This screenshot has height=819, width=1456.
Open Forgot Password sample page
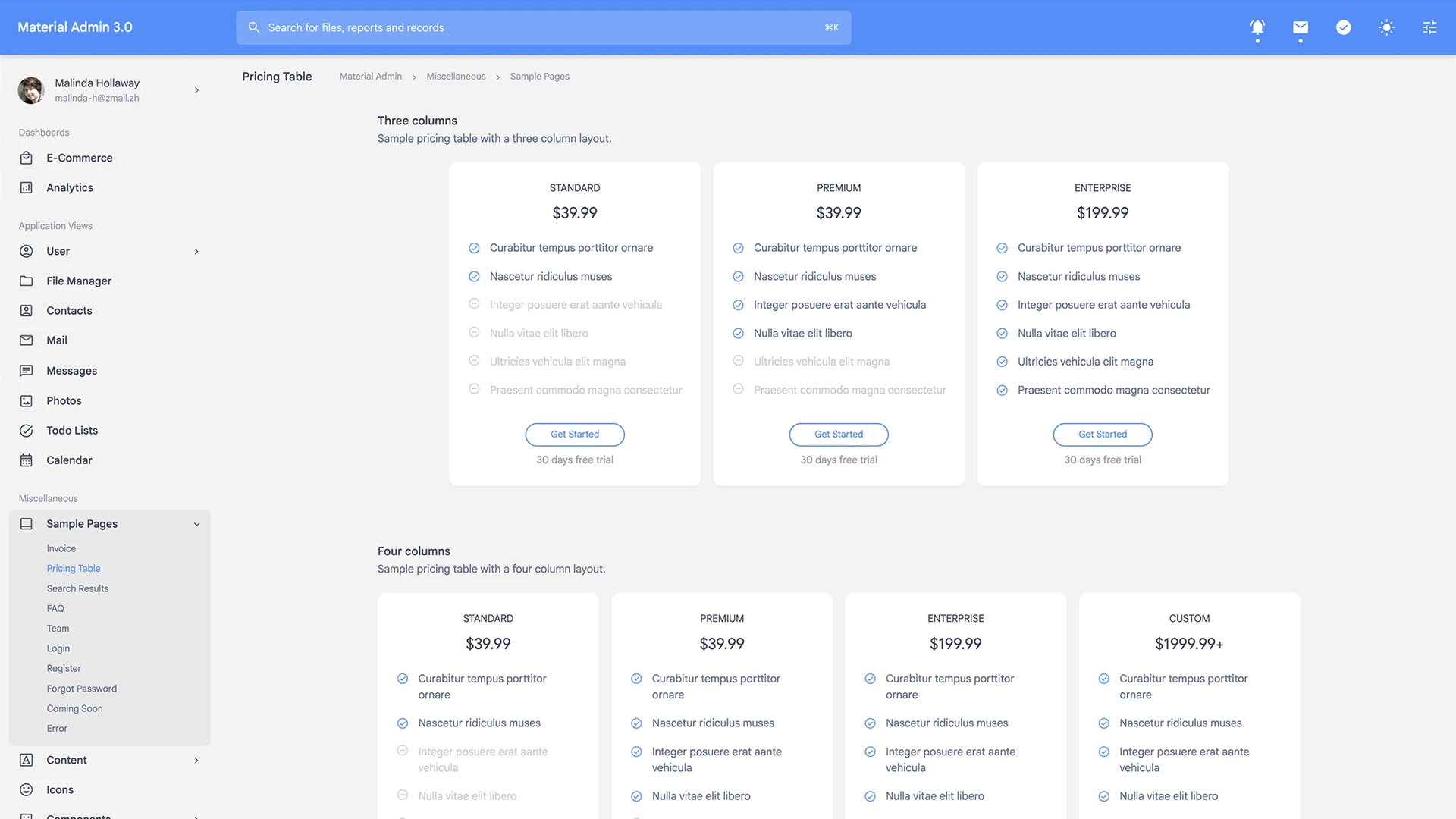[82, 689]
